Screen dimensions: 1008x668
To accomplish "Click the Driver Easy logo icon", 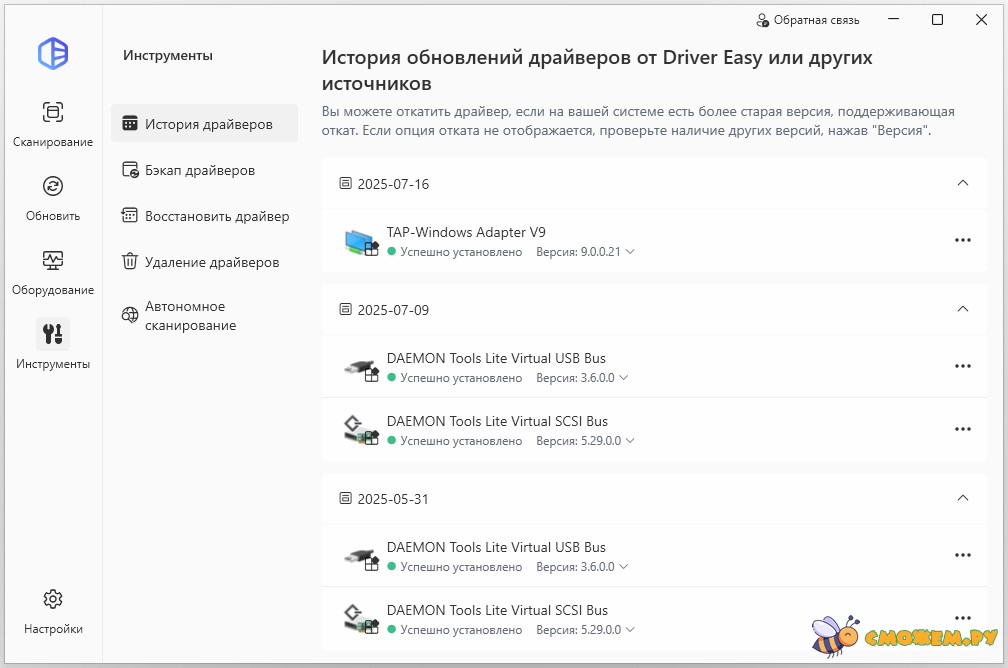I will (x=53, y=53).
